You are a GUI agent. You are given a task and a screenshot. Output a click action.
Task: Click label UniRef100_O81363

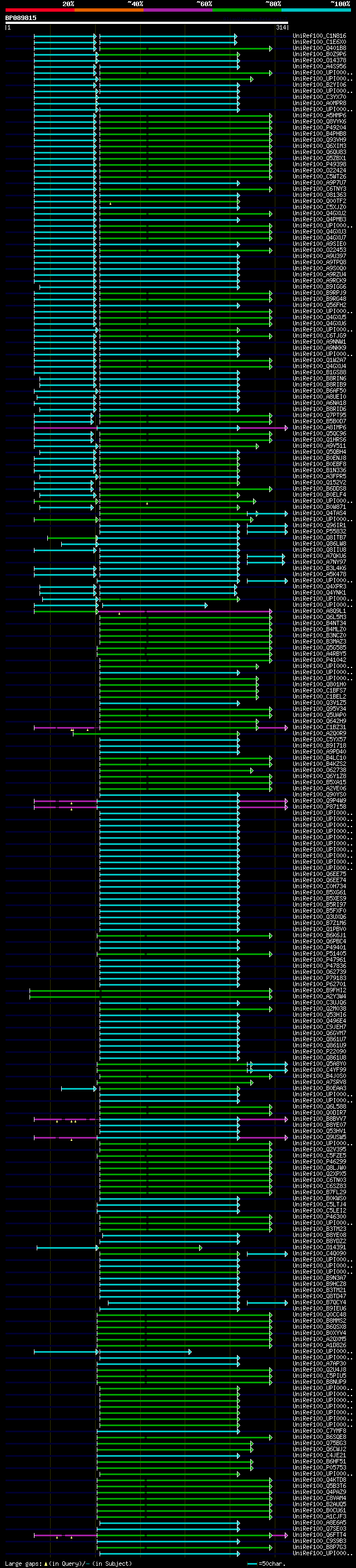(x=319, y=195)
